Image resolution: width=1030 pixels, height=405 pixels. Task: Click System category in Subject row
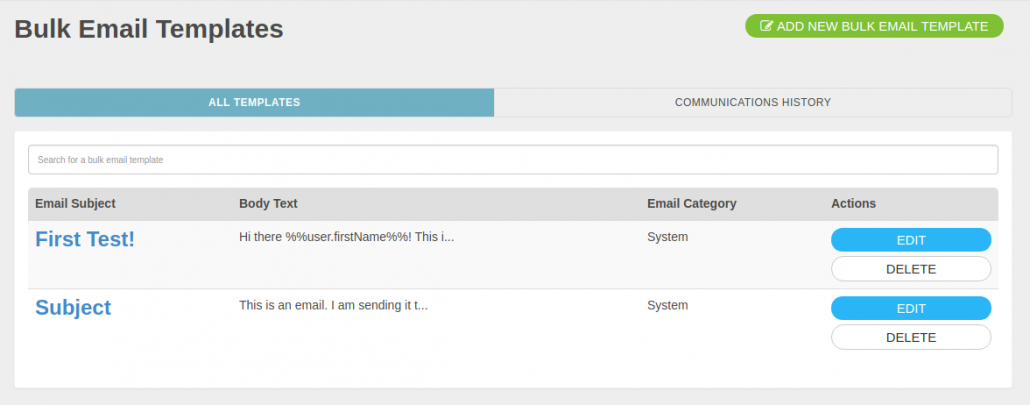tap(667, 305)
